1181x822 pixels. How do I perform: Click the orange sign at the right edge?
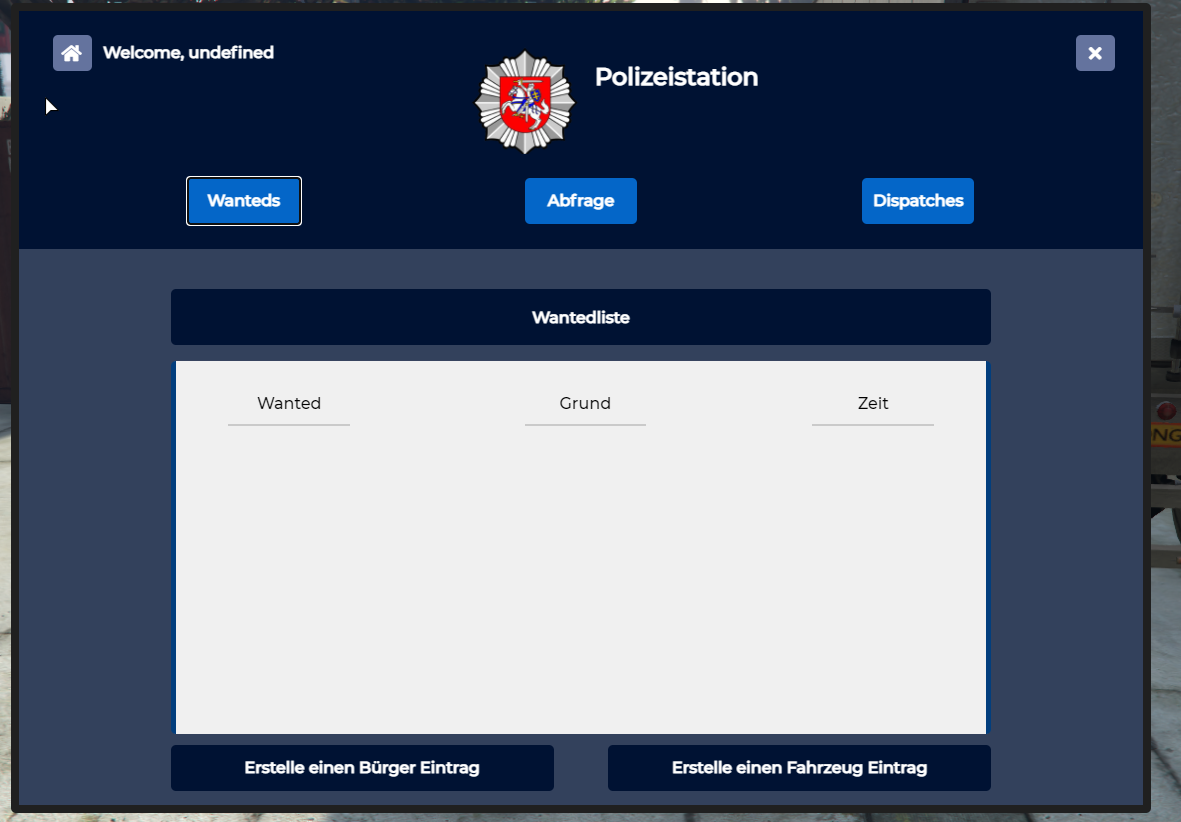tap(1166, 436)
